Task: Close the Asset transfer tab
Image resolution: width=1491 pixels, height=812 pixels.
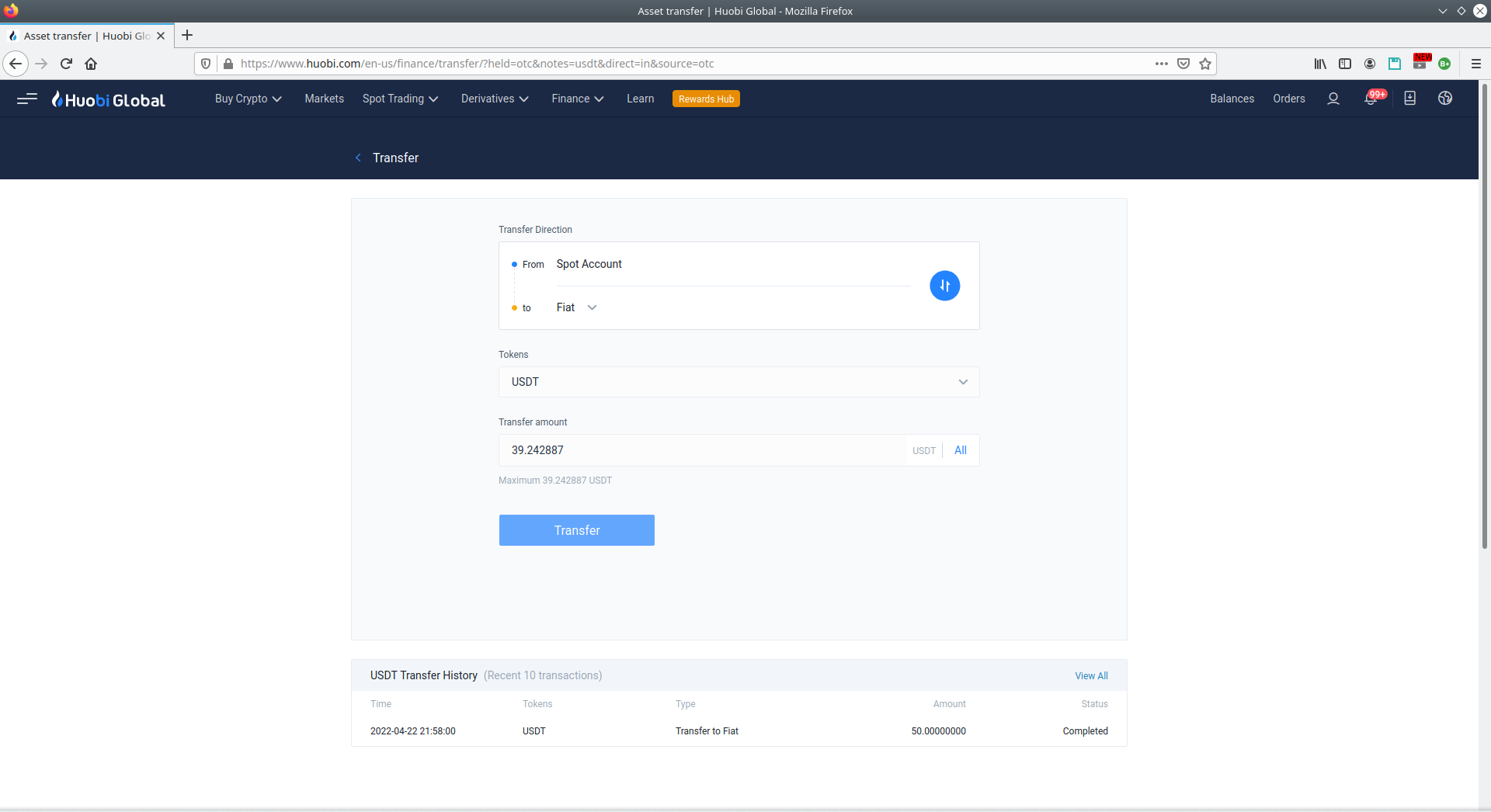Action: tap(161, 36)
